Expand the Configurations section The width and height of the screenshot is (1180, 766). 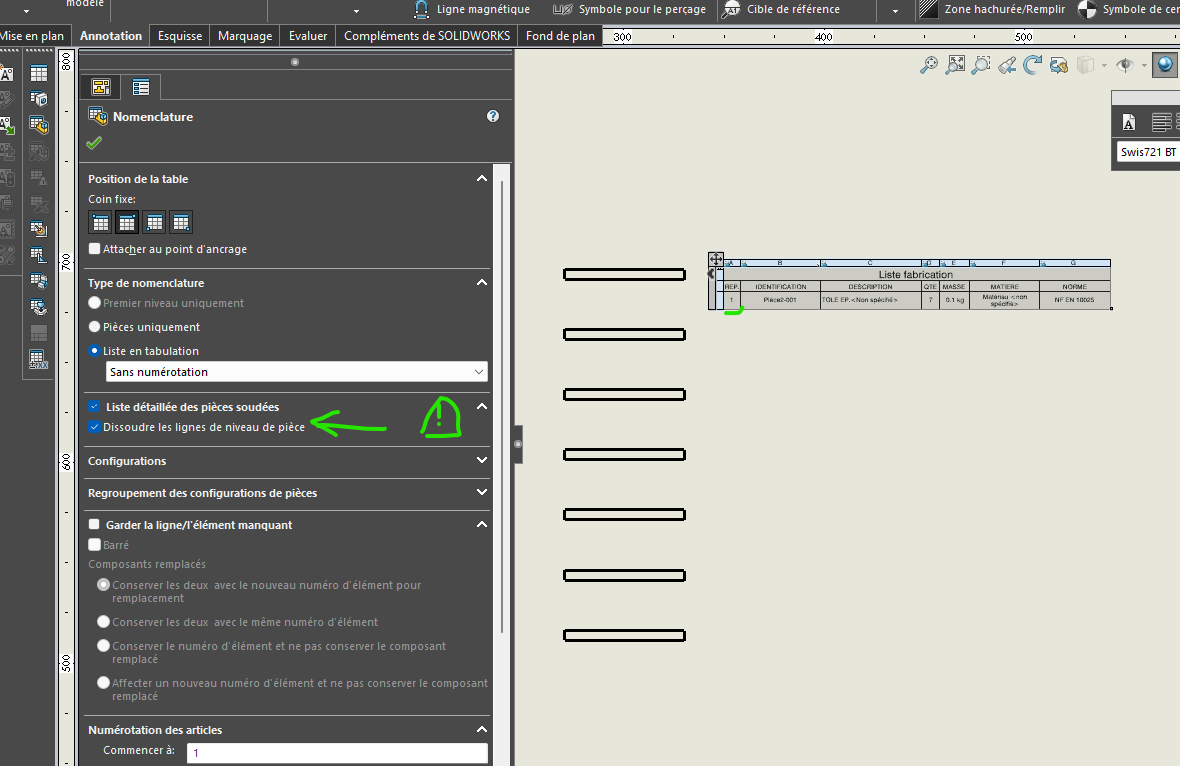click(x=482, y=461)
